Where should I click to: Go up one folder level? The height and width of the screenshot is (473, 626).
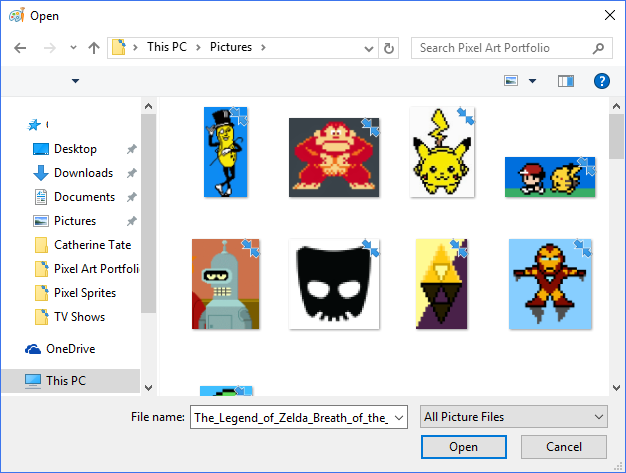[x=94, y=48]
